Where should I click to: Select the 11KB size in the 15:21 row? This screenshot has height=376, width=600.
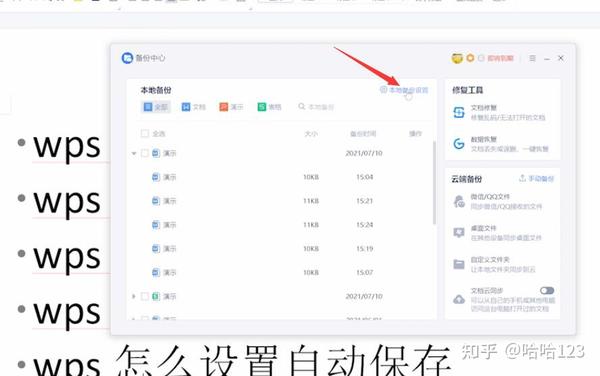[311, 201]
